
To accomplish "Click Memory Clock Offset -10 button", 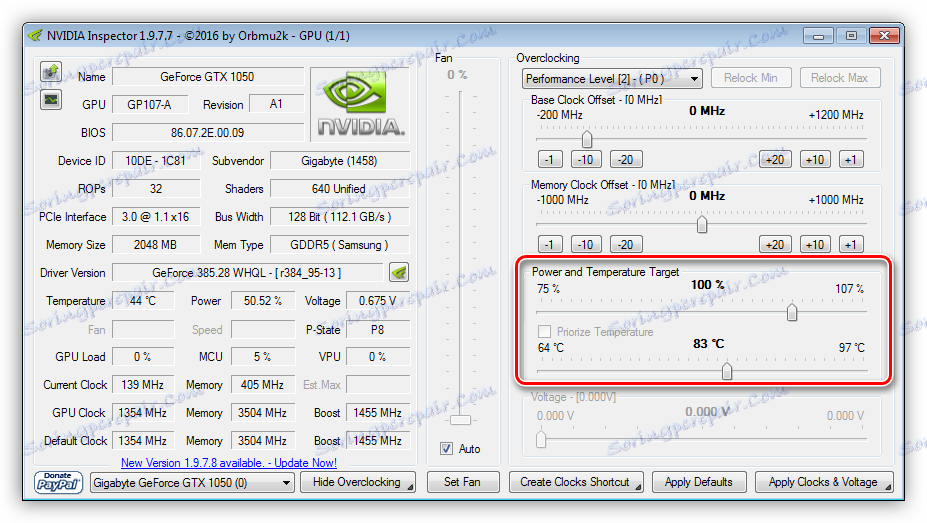I will [586, 245].
